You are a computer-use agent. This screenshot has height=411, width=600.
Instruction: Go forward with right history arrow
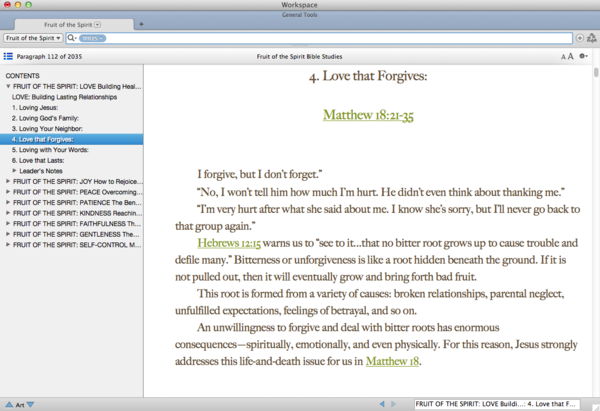pyautogui.click(x=393, y=404)
